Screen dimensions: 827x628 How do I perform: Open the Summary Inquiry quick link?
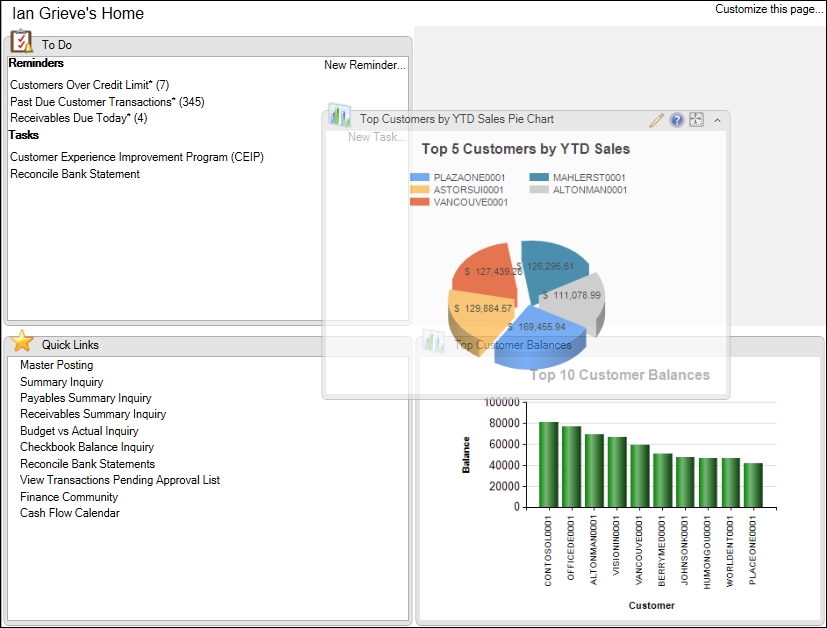[62, 382]
